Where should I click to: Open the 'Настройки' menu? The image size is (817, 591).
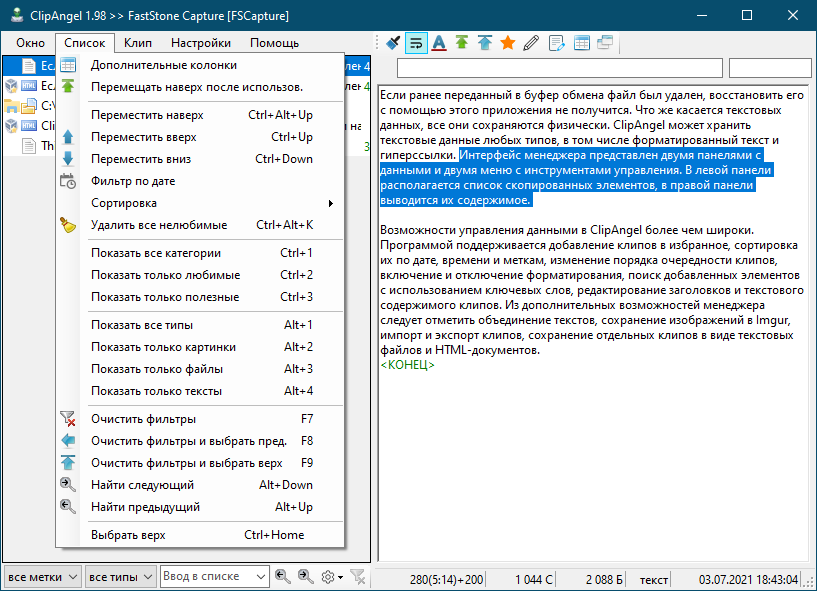[x=201, y=43]
